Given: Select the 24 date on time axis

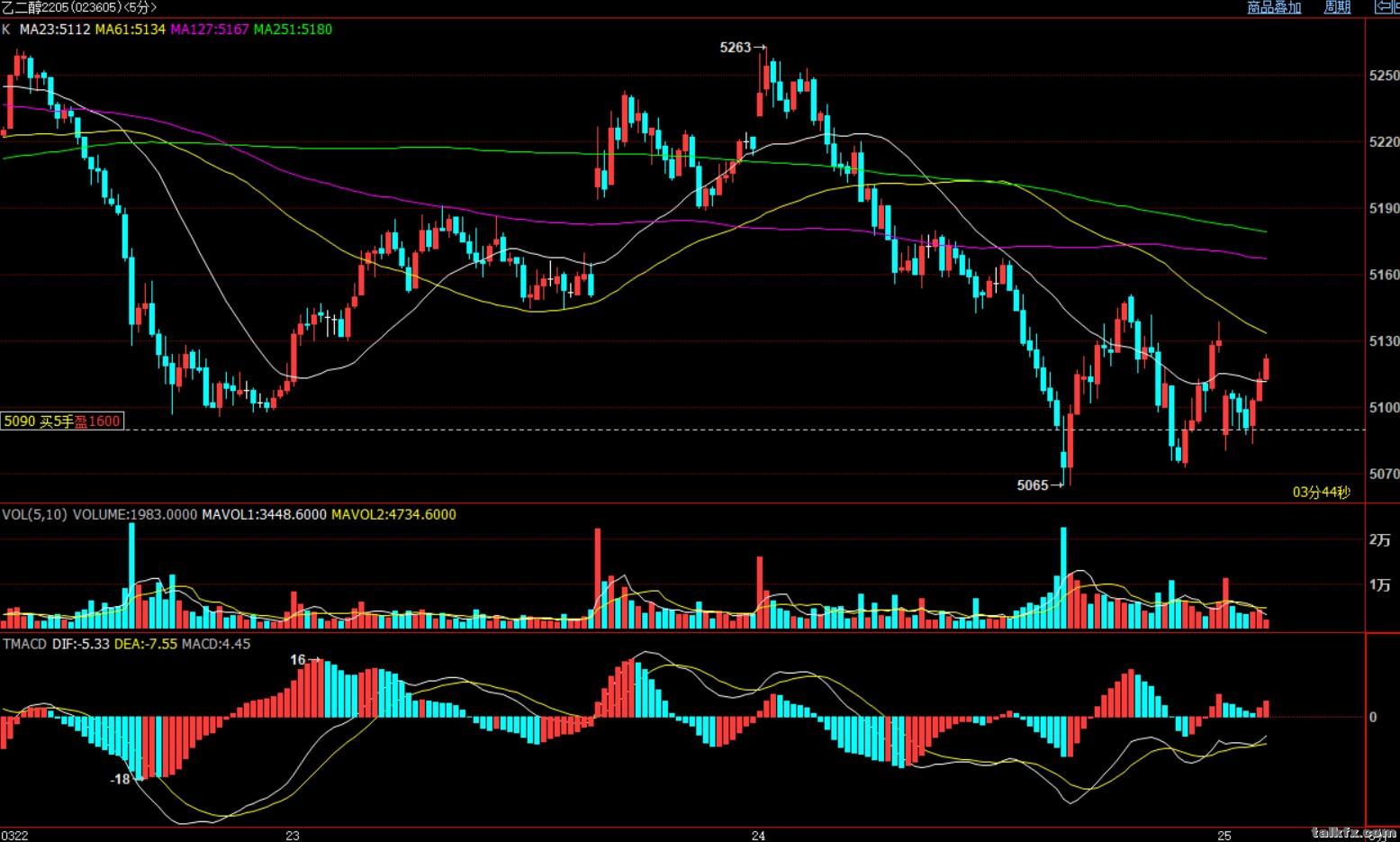Looking at the screenshot, I should (x=758, y=835).
